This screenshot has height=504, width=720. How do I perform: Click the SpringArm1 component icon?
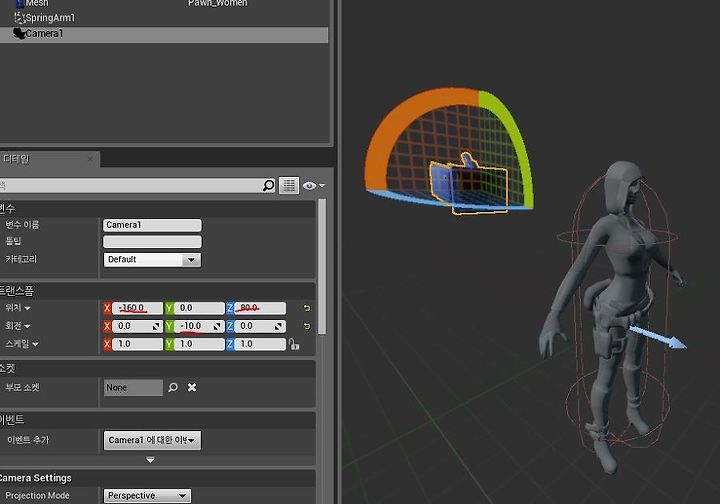pyautogui.click(x=19, y=18)
